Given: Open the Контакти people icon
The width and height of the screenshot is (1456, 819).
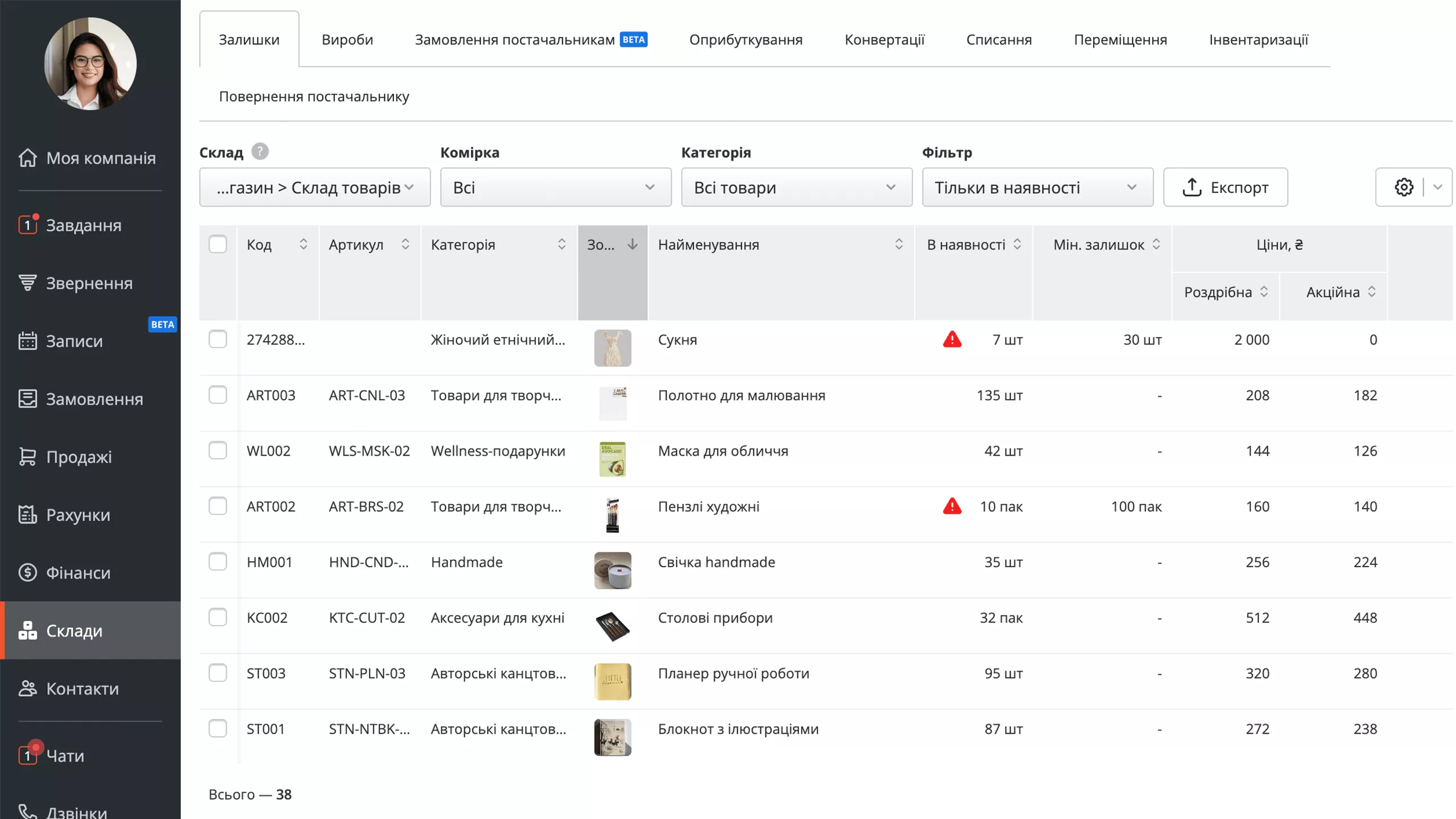Looking at the screenshot, I should coord(27,688).
